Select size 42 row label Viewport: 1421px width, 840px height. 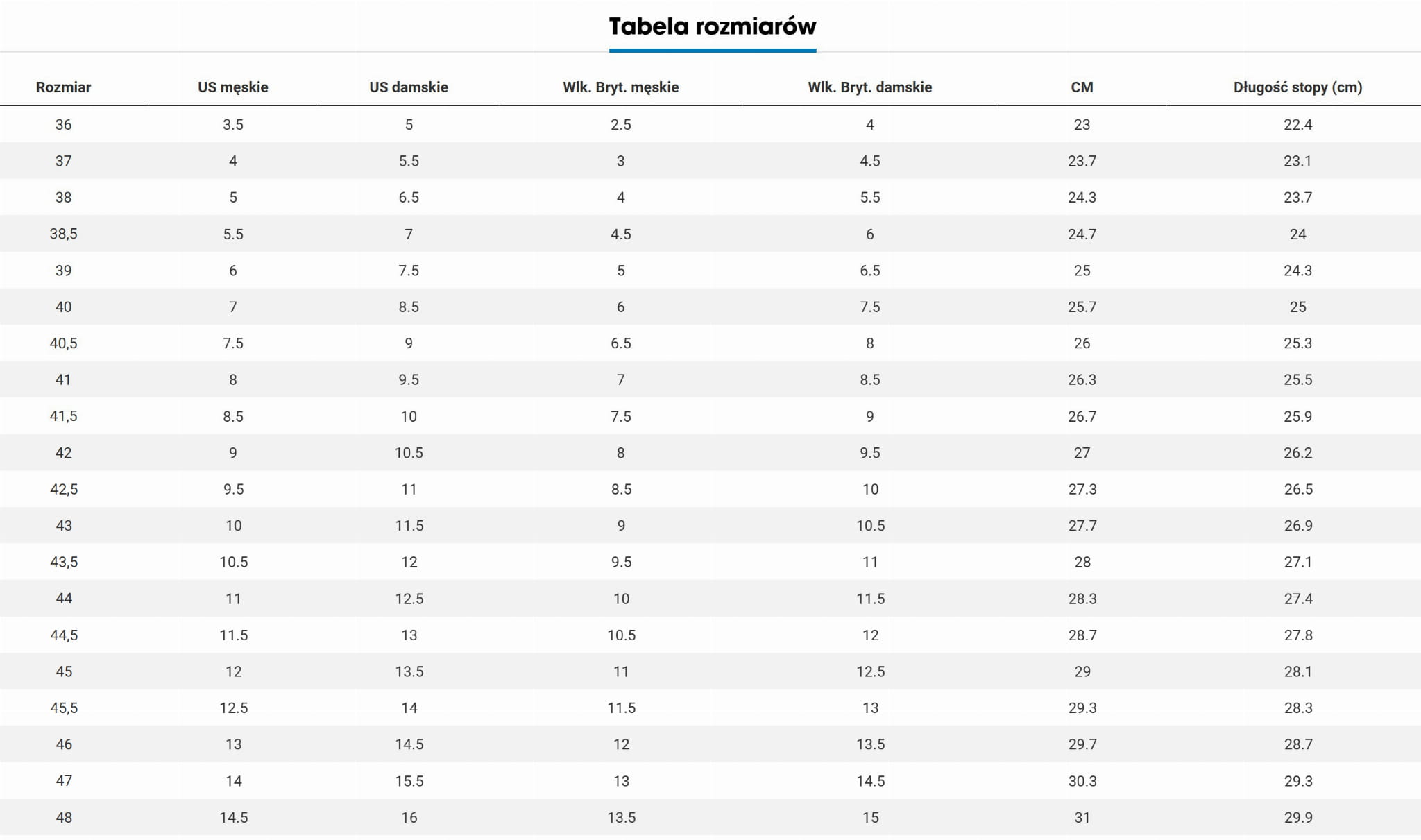63,453
